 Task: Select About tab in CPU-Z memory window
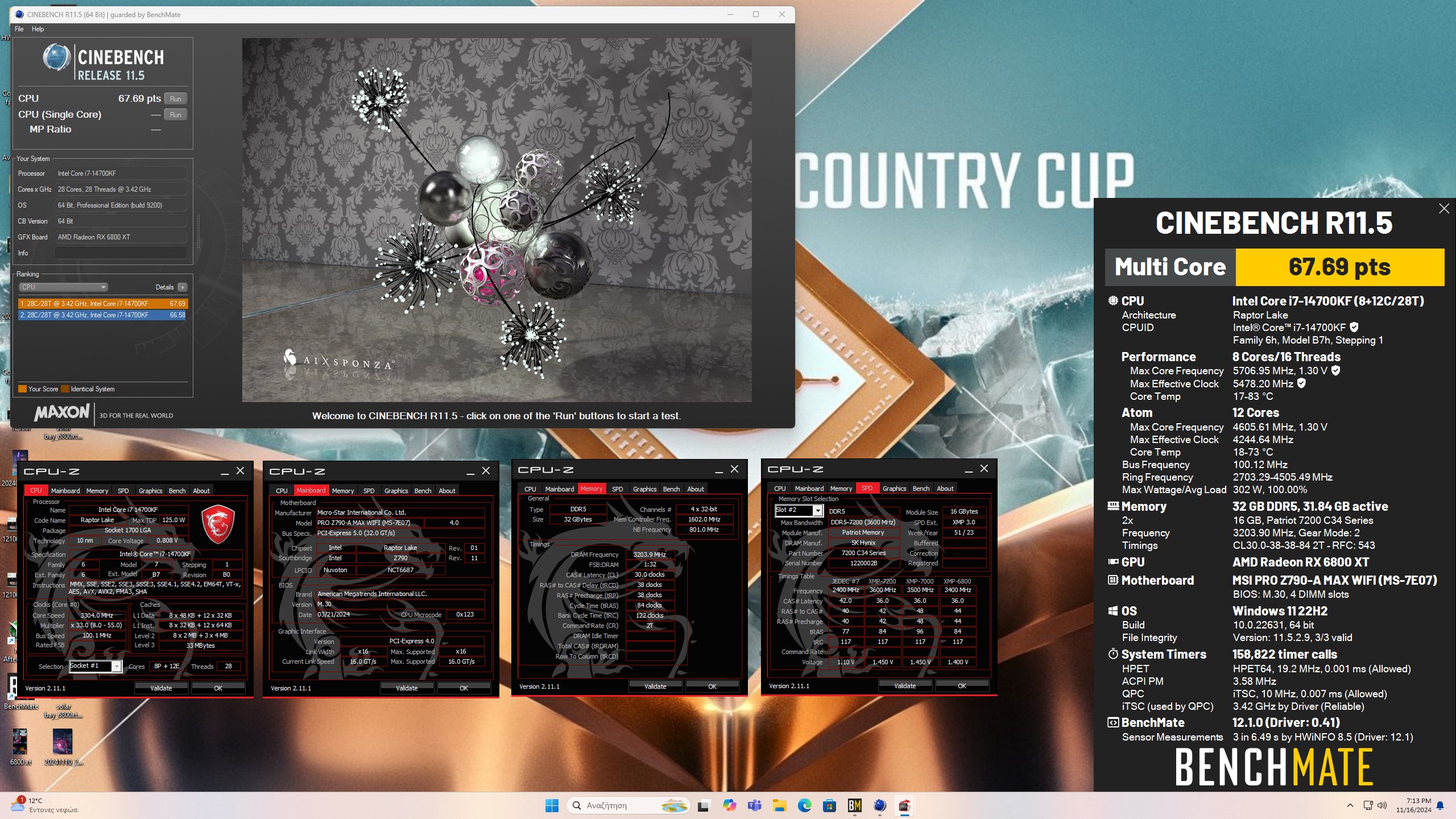pyautogui.click(x=695, y=489)
